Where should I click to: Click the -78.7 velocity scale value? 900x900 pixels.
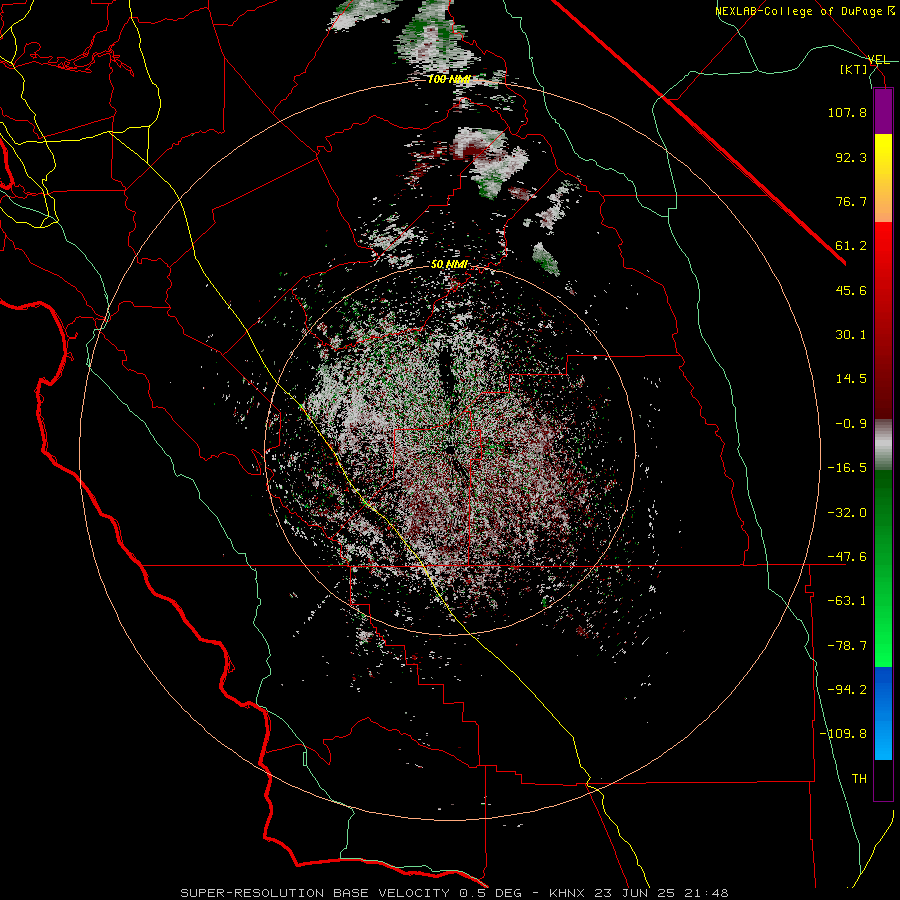tap(847, 646)
